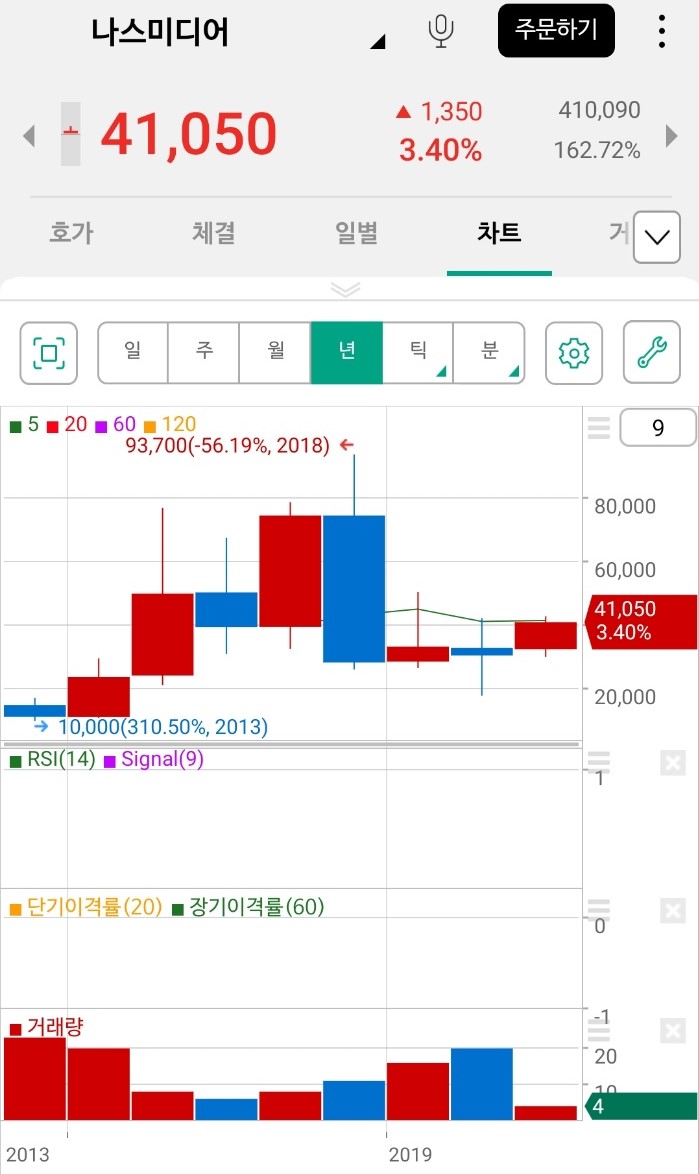The image size is (699, 1174).
Task: Tap the current price 41,050
Action: pyautogui.click(x=189, y=134)
